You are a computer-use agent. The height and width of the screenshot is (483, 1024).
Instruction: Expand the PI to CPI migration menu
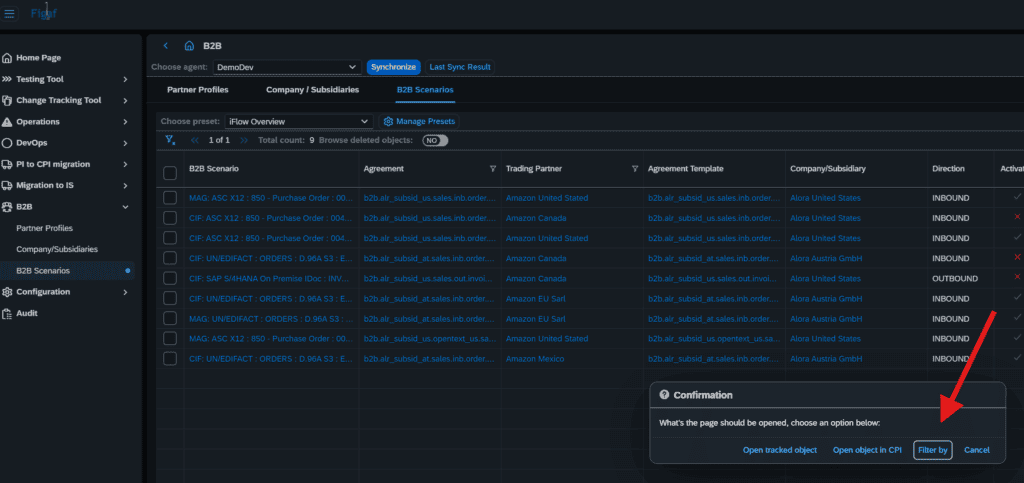pos(125,164)
